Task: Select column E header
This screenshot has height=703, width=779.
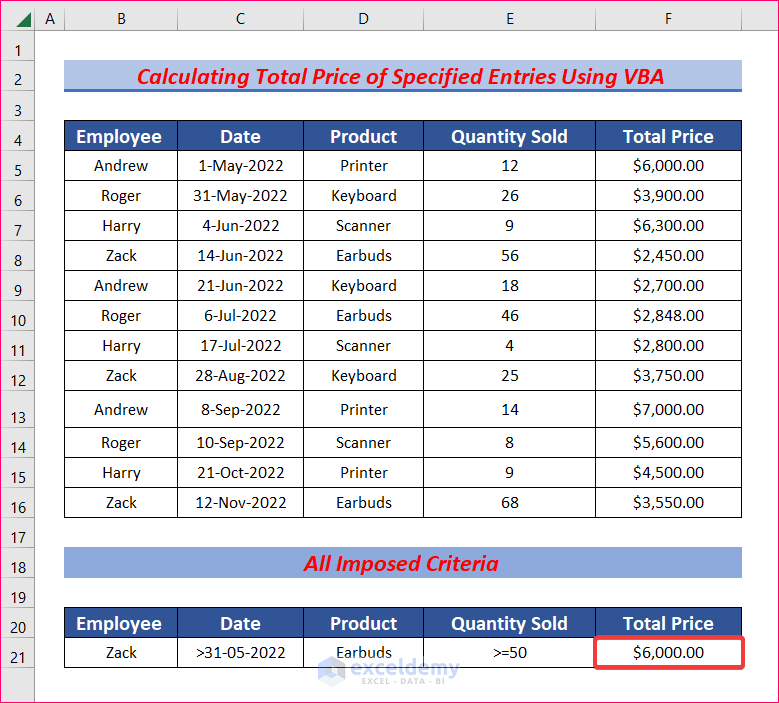Action: pos(509,19)
